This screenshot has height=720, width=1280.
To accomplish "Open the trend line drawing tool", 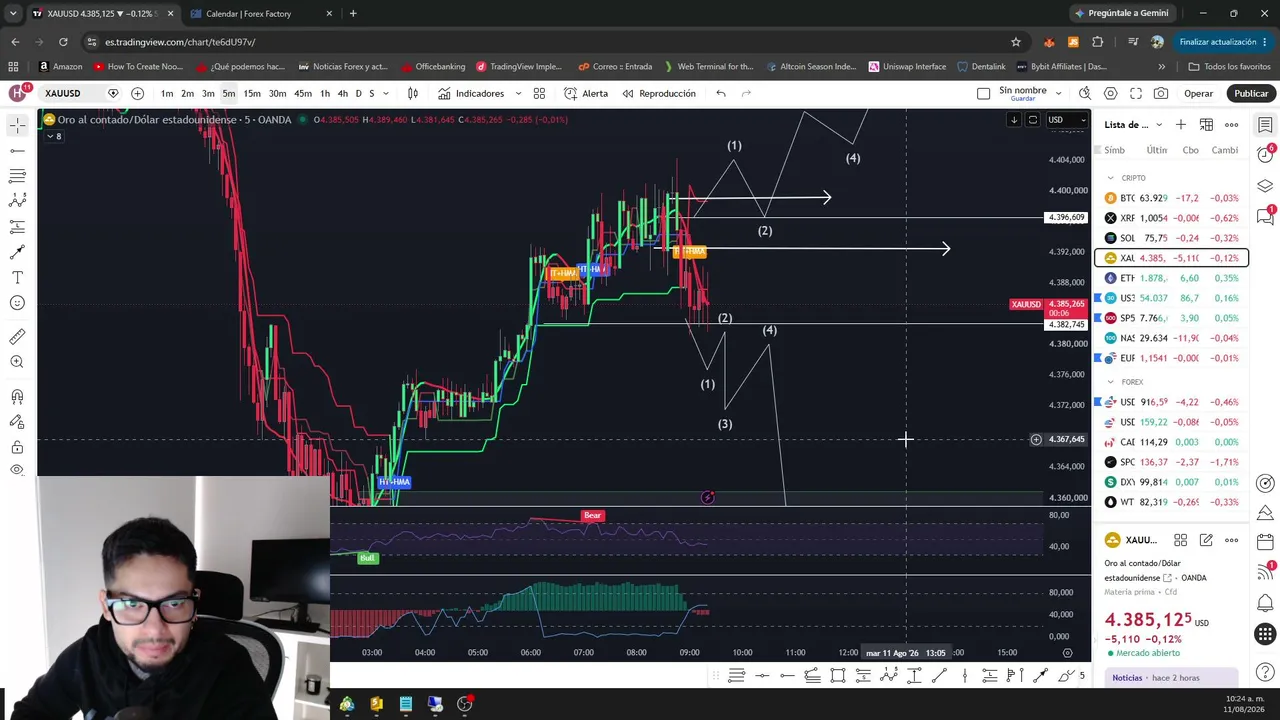I will pos(17,150).
